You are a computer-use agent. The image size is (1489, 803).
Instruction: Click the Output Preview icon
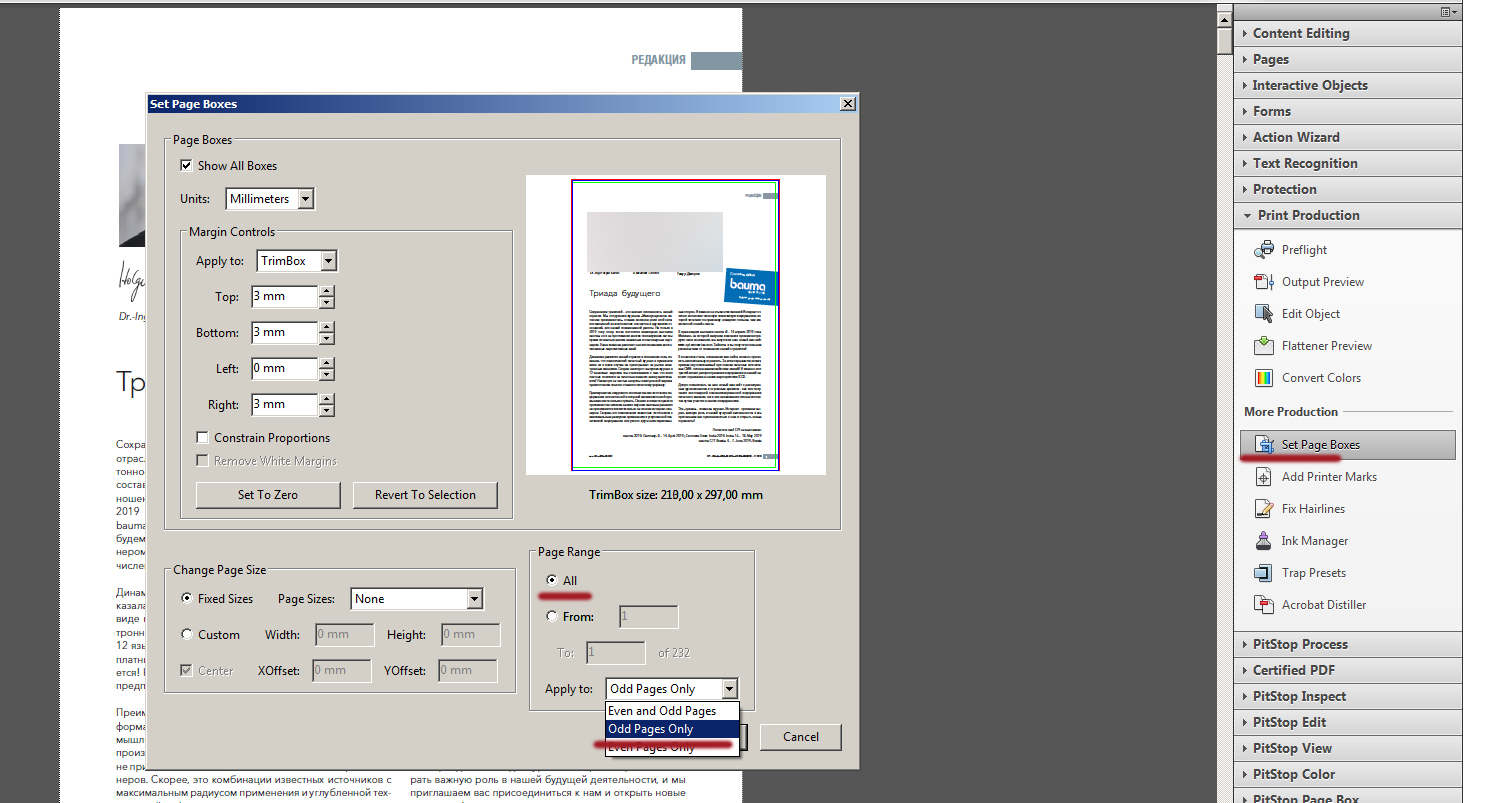(x=1263, y=282)
